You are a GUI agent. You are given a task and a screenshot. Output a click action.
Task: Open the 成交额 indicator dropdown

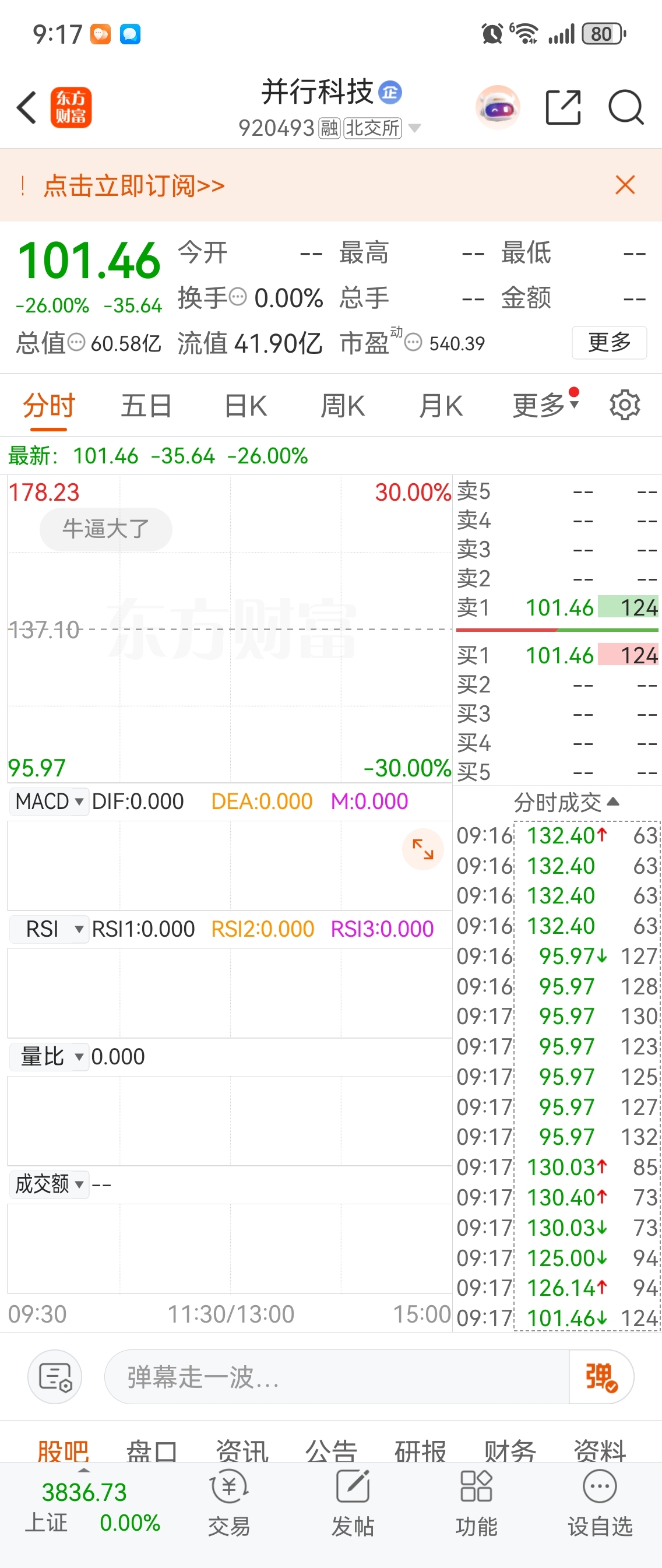50,1184
